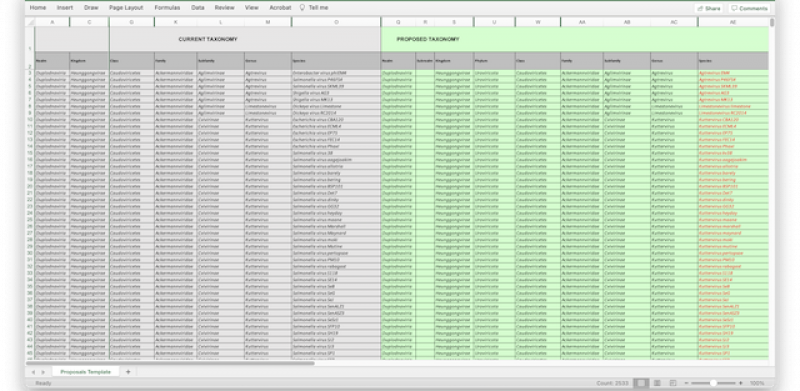Add a new sheet with plus icon
Image resolution: width=800 pixels, height=391 pixels.
[128, 372]
